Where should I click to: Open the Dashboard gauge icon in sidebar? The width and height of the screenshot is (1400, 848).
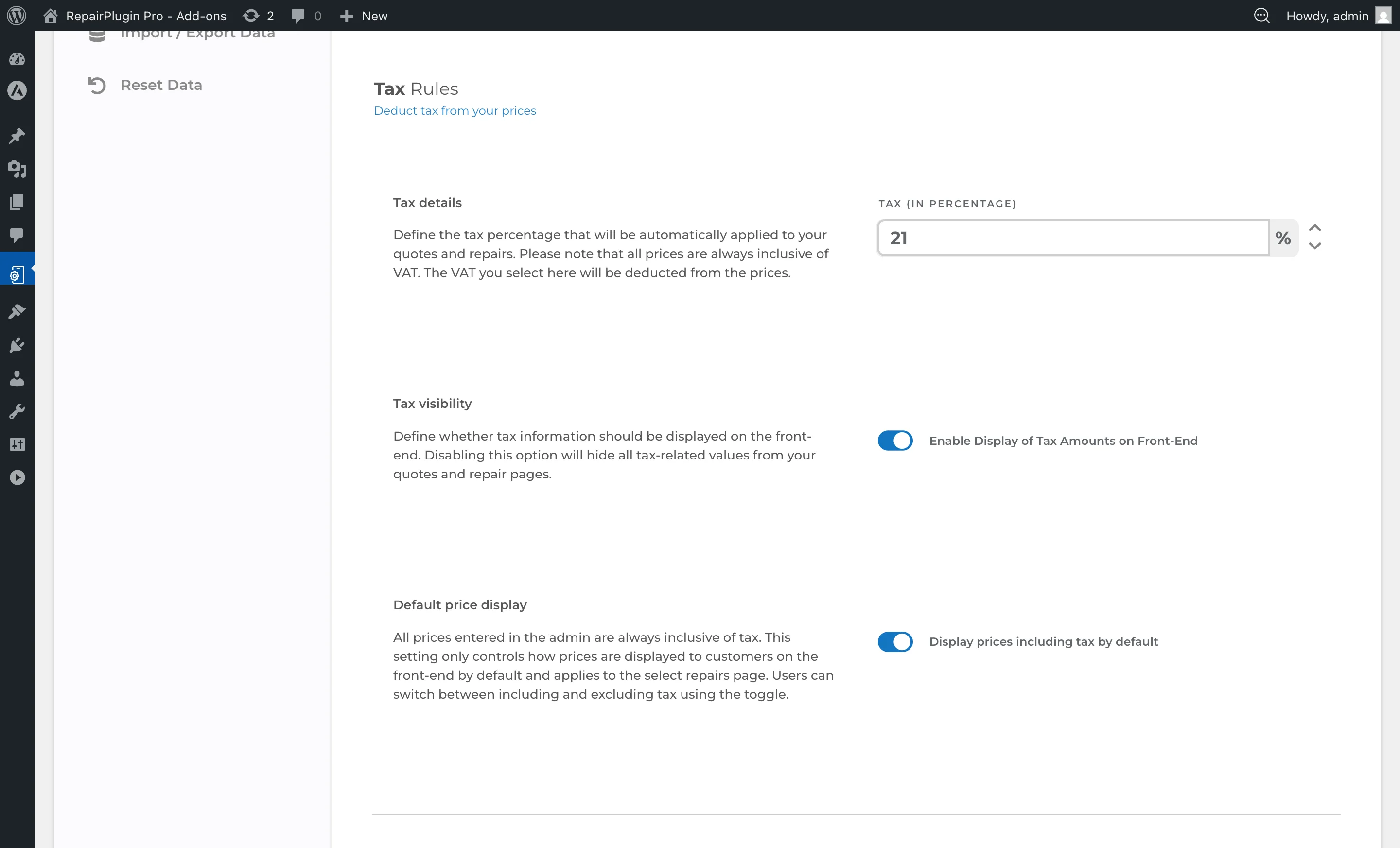coord(17,58)
